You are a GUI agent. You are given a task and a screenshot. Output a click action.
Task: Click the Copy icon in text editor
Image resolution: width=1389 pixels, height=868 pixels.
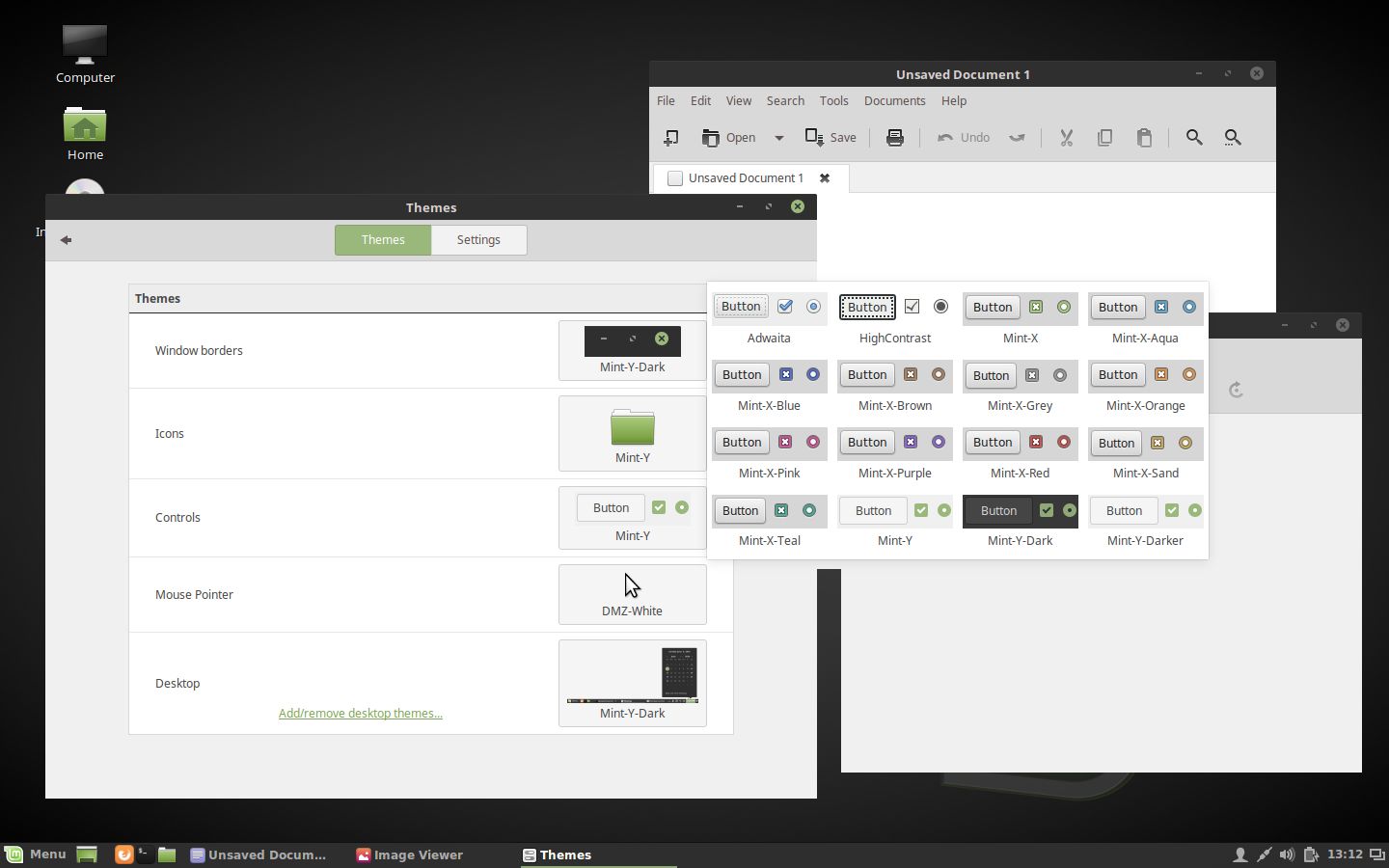tap(1105, 138)
